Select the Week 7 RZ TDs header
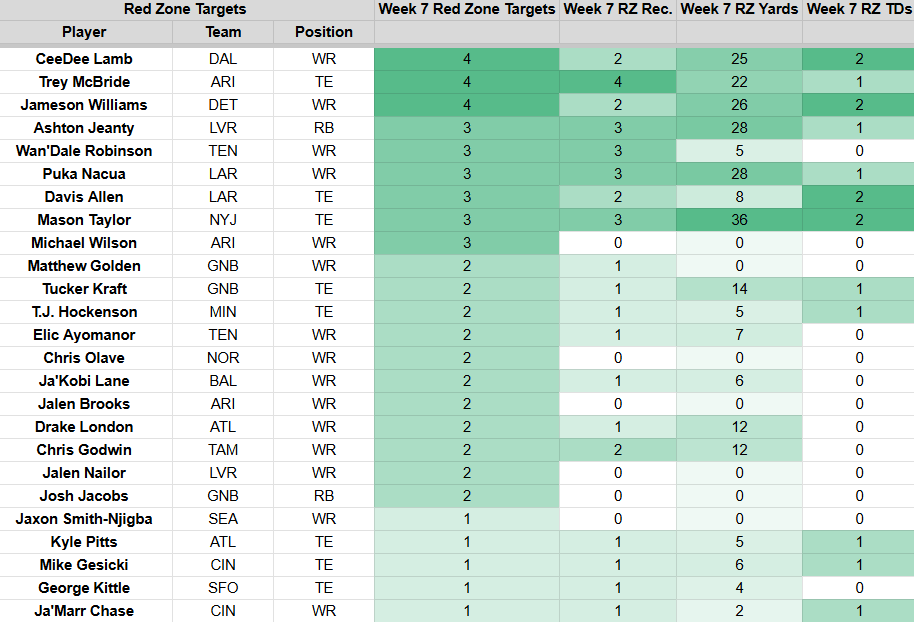 859,9
